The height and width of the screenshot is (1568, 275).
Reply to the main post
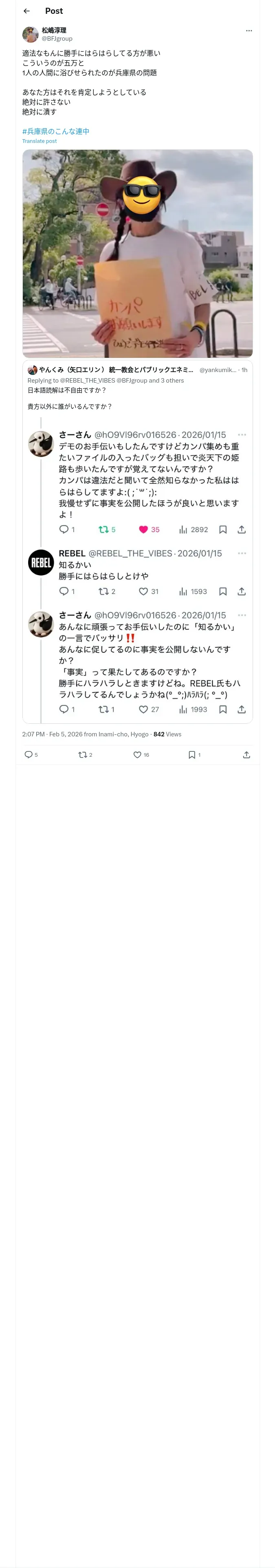point(29,755)
